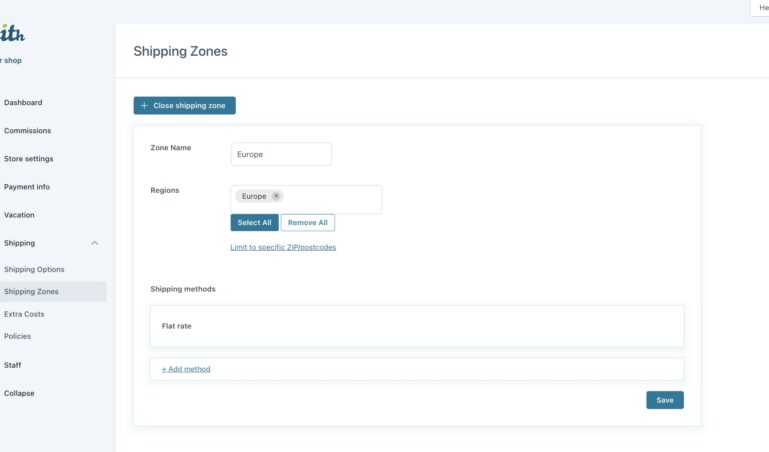The width and height of the screenshot is (769, 452).
Task: Go to Staff section
Action: [x=12, y=365]
